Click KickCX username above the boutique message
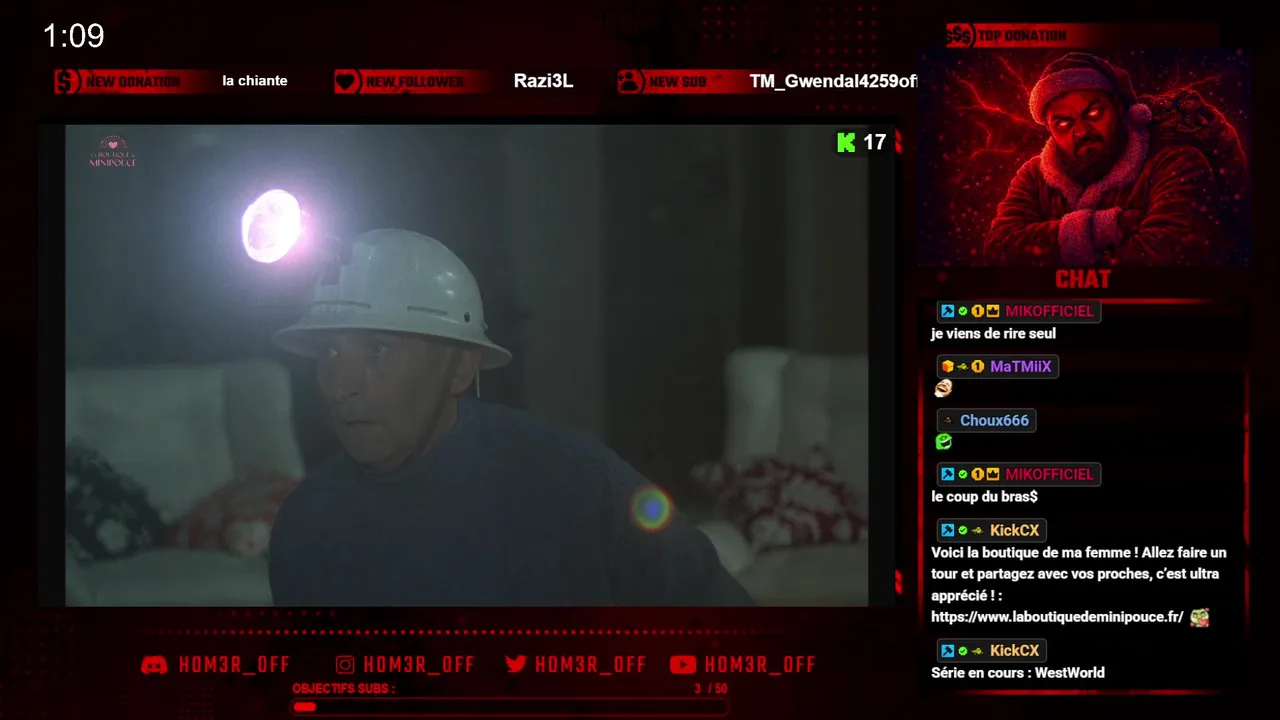Viewport: 1280px width, 720px height. coord(1014,530)
